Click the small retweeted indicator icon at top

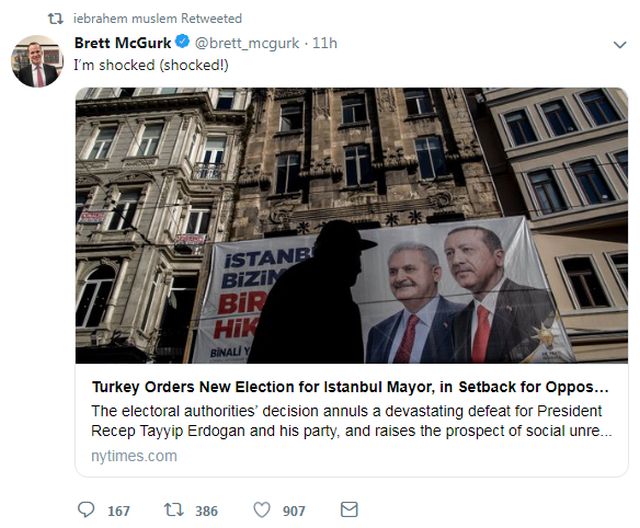point(56,18)
